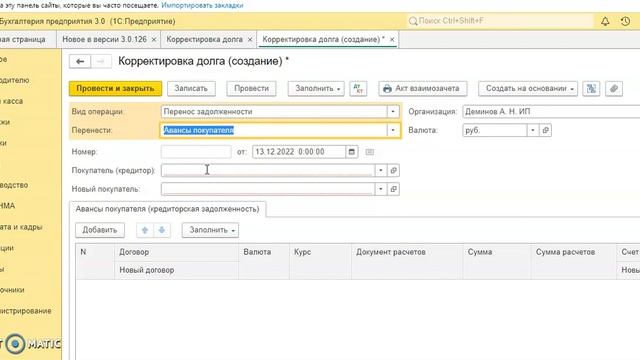Screen dimensions: 640x360
Task: Click the comment icon next to date
Action: tap(369, 152)
